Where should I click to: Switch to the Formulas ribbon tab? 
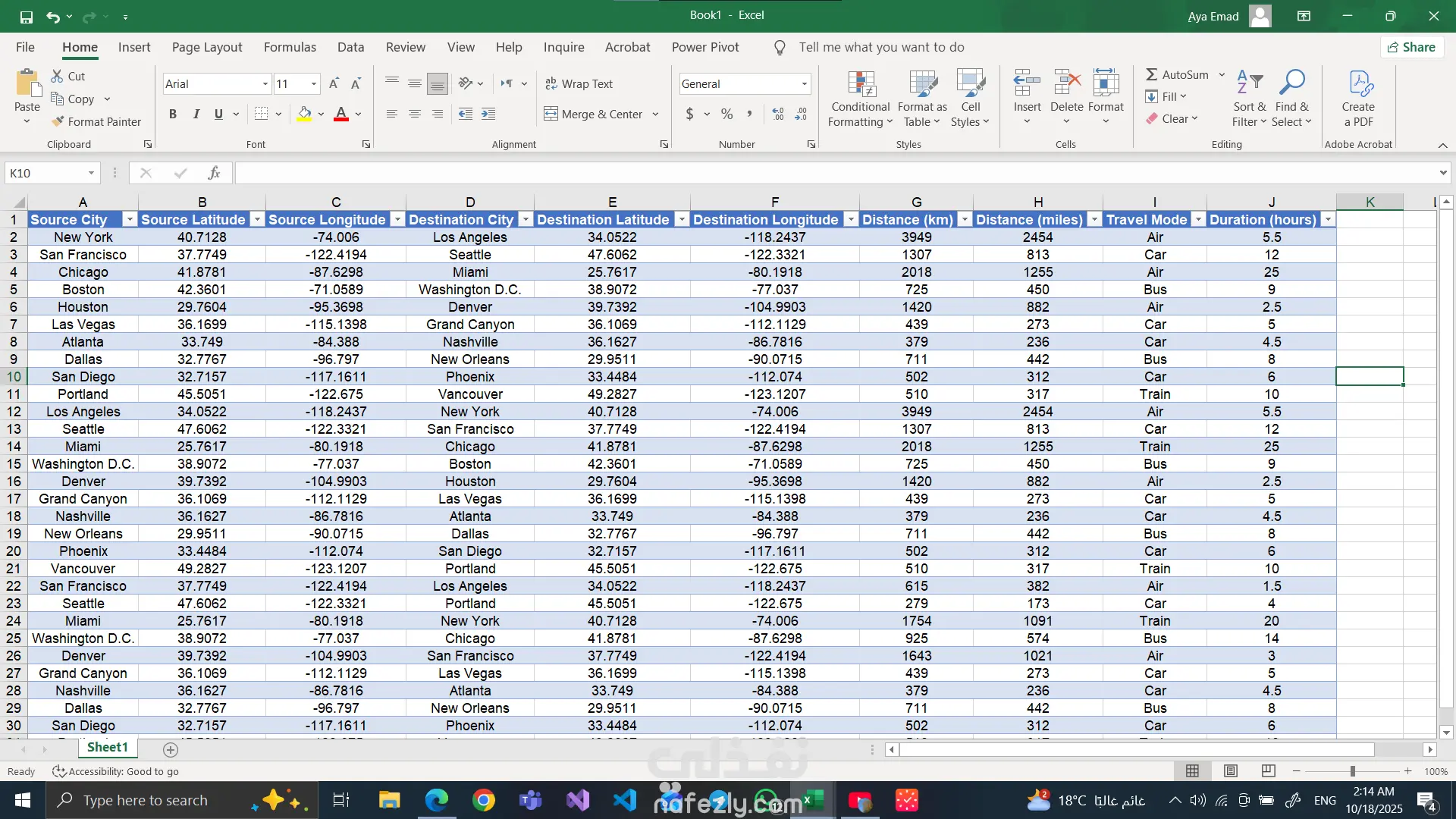coord(290,47)
